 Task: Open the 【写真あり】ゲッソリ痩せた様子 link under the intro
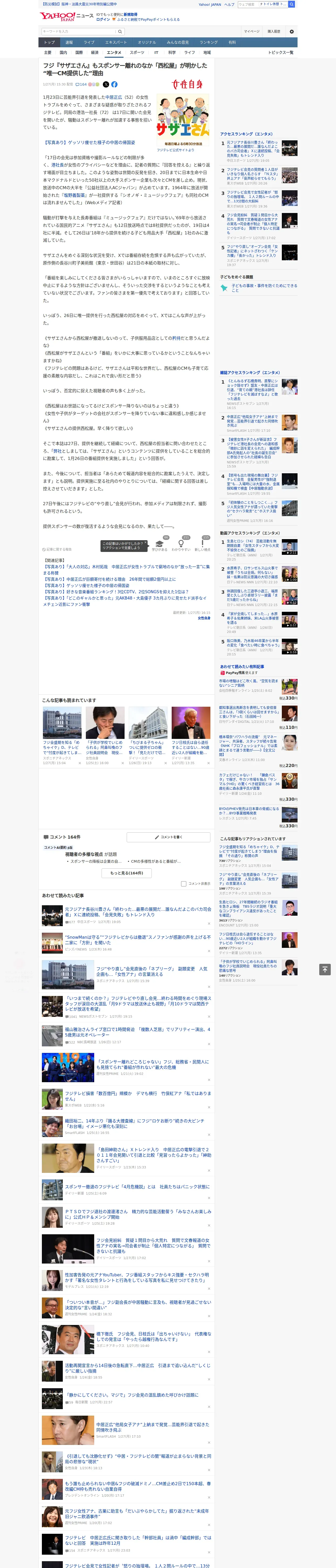(89, 142)
